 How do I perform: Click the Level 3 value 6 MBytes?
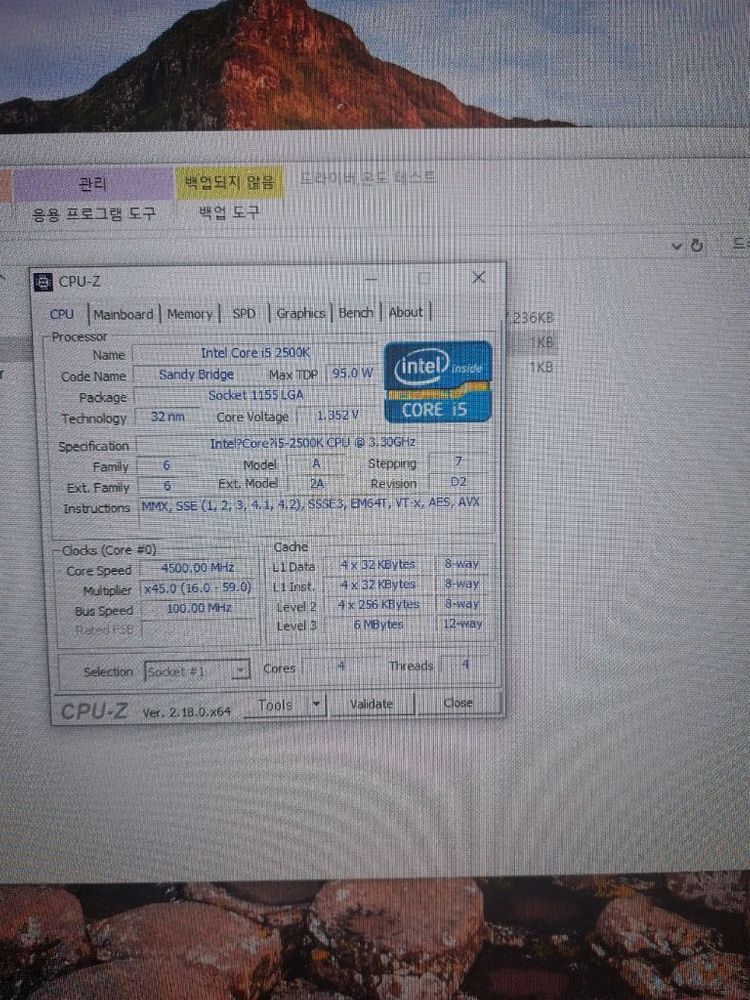(378, 625)
